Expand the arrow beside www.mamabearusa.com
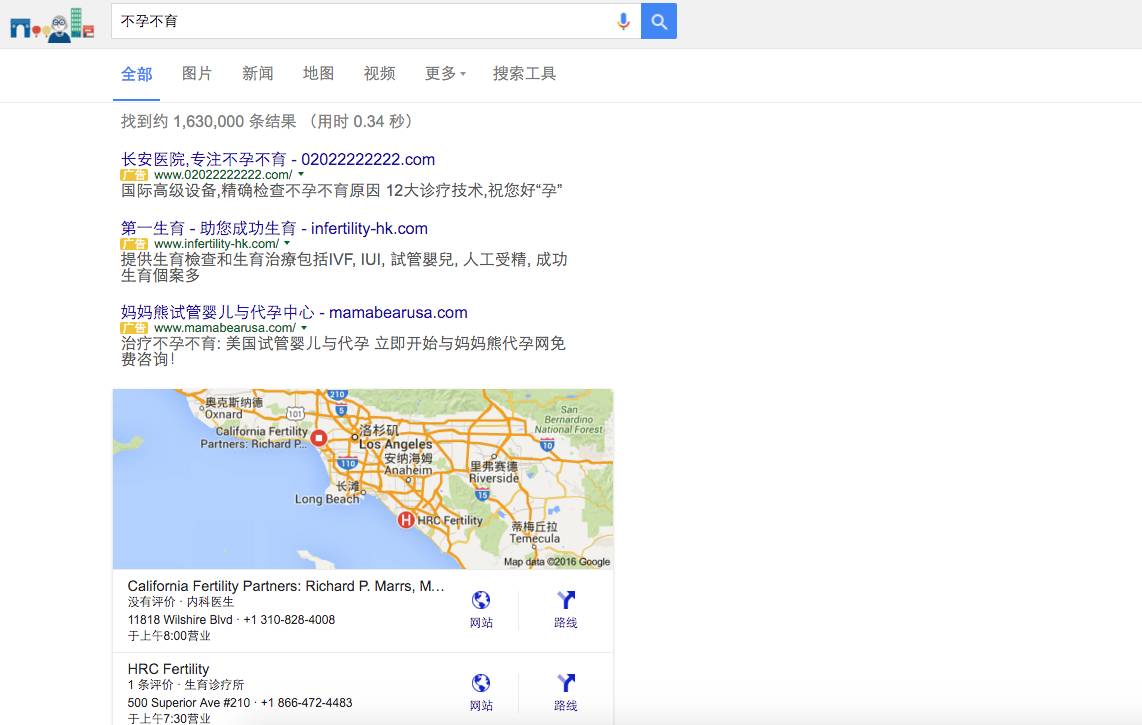The width and height of the screenshot is (1142, 725). tap(304, 328)
